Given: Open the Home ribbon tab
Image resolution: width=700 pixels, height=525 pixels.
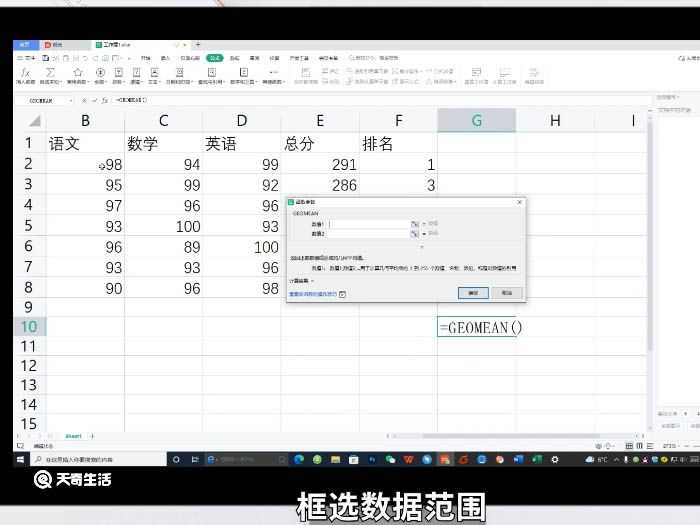Looking at the screenshot, I should click(x=146, y=58).
